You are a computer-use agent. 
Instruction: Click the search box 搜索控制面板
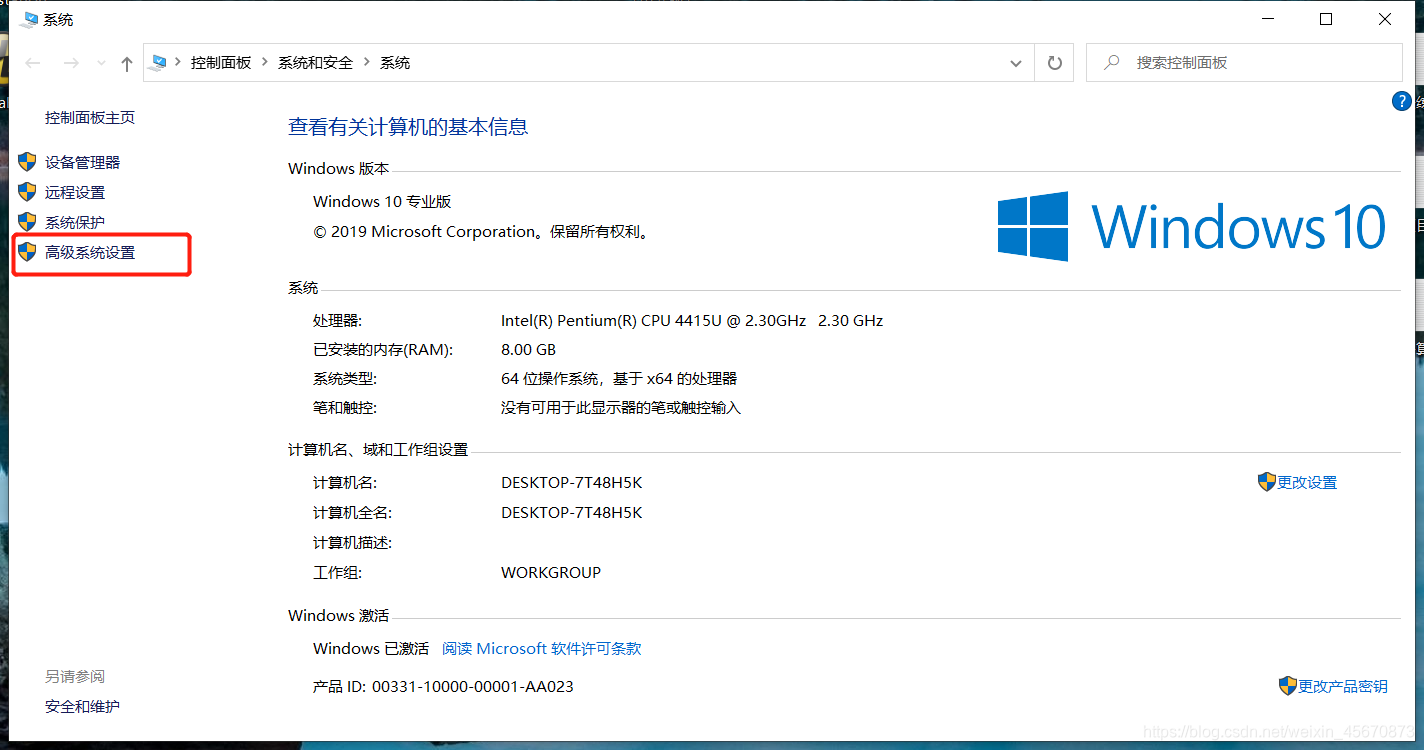pyautogui.click(x=1244, y=63)
